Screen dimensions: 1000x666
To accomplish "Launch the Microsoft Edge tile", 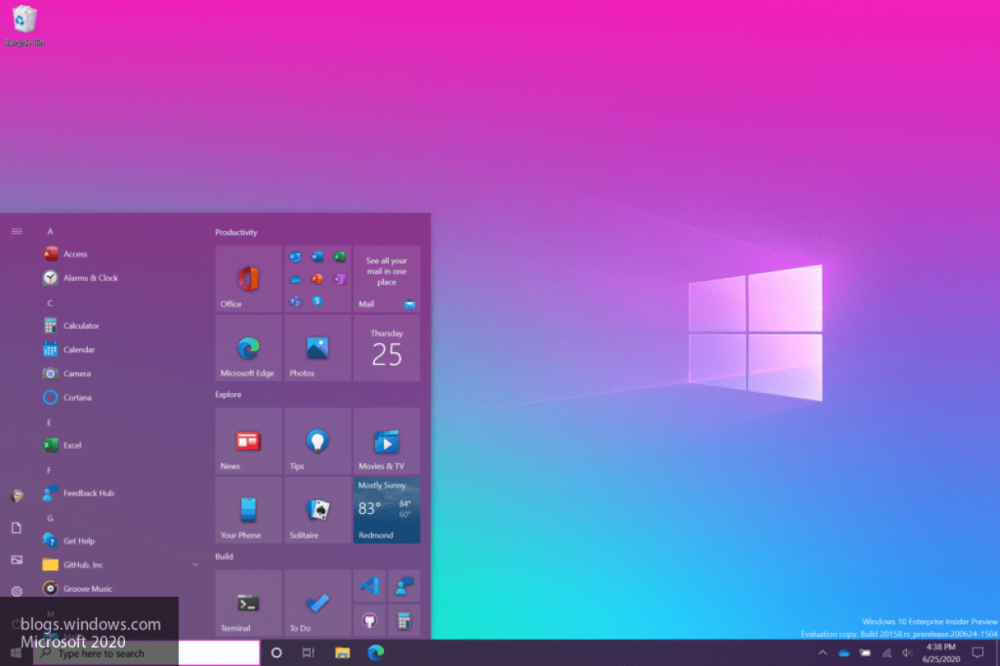I will [x=247, y=348].
